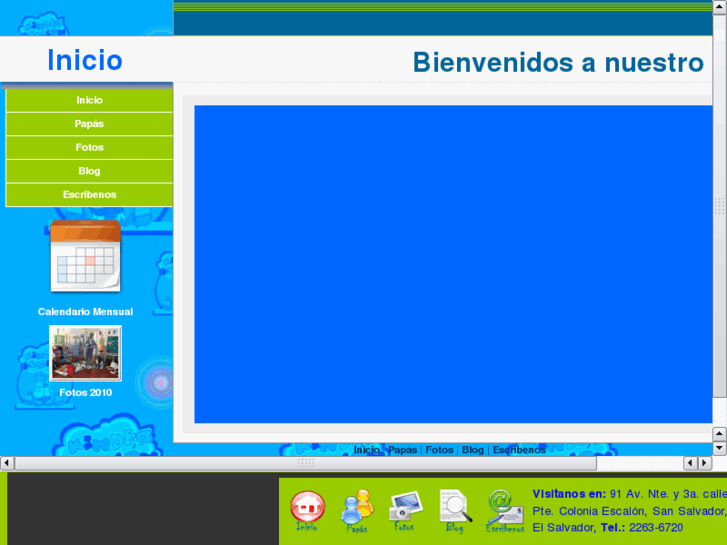The width and height of the screenshot is (727, 545).
Task: Click the horizontal scrollbar left arrow at far left
Action: pyautogui.click(x=6, y=463)
